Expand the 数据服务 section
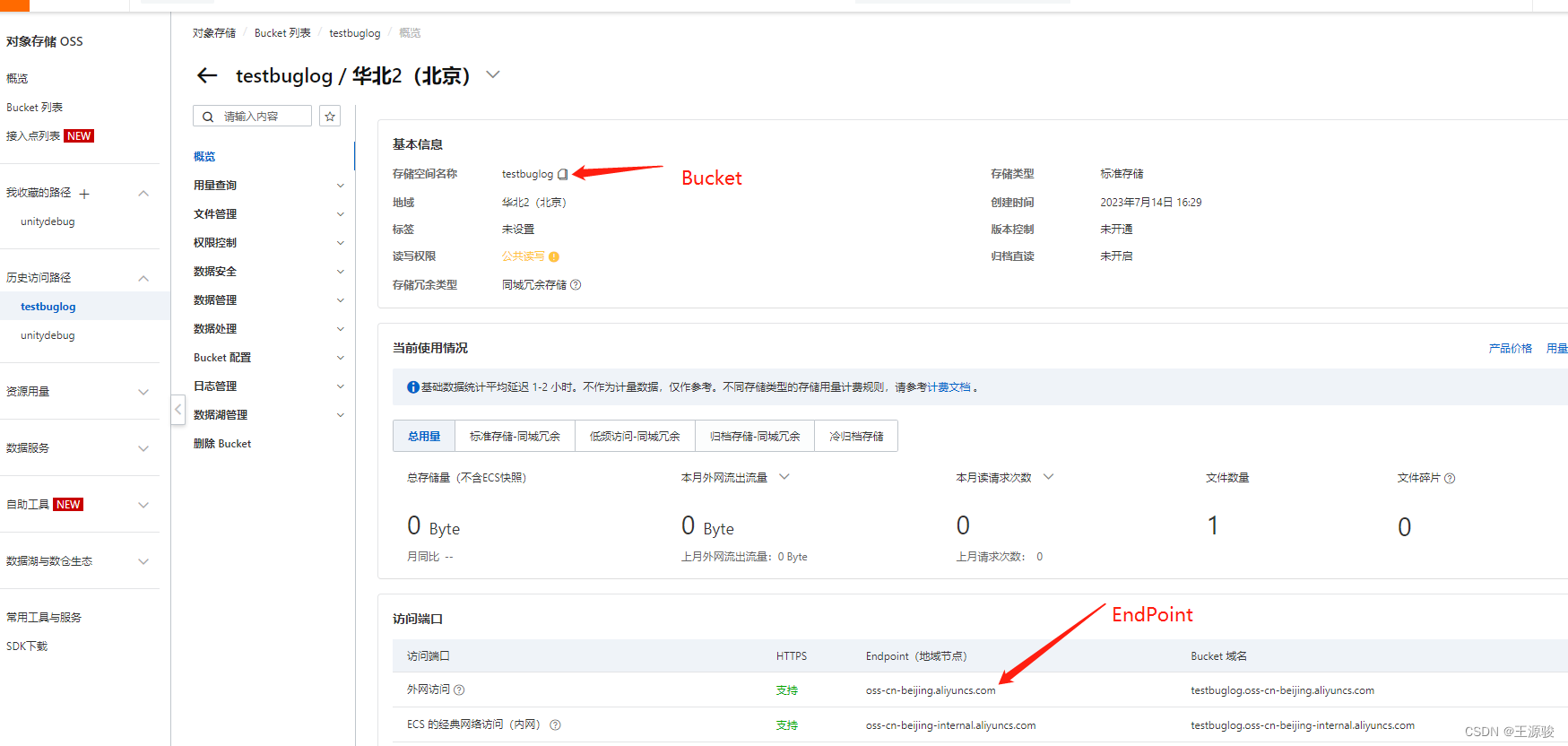Image resolution: width=1568 pixels, height=746 pixels. 143,448
